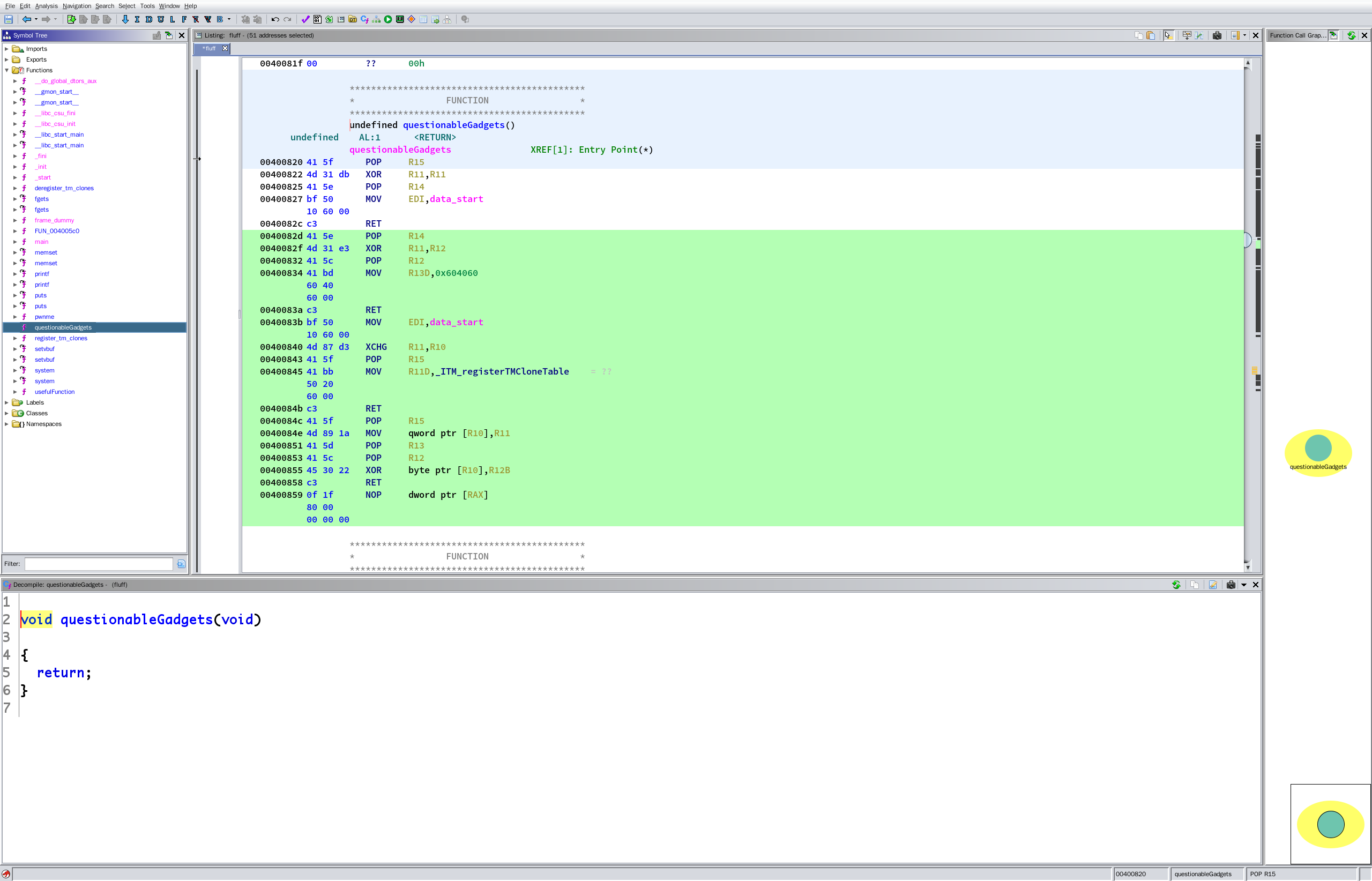This screenshot has height=881, width=1372.
Task: Toggle mouse hover mode in Listing toolbar
Action: click(1168, 35)
